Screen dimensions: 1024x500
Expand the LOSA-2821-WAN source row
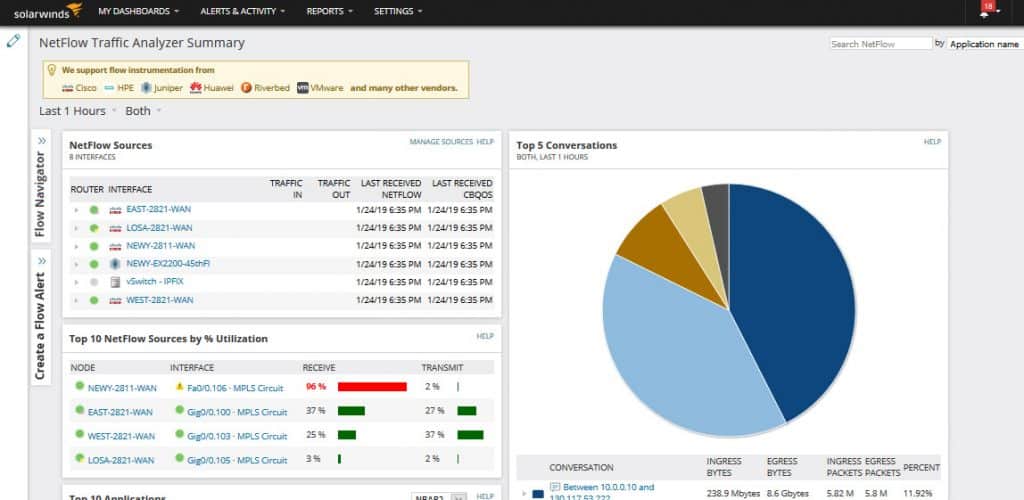click(76, 228)
